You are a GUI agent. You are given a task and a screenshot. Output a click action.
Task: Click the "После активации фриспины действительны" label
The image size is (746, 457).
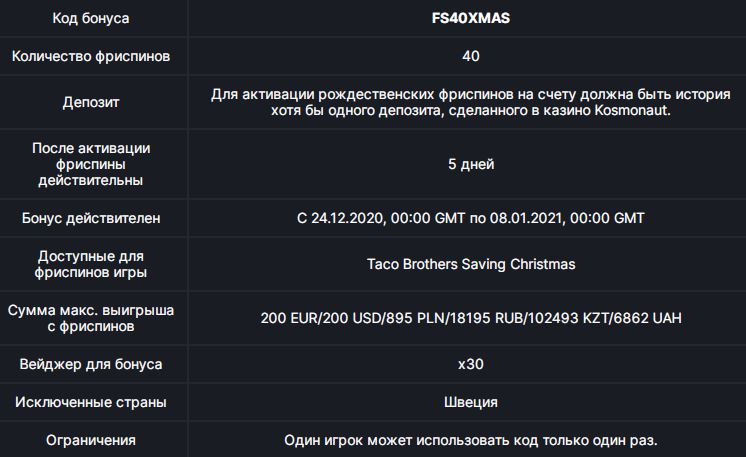pos(90,164)
